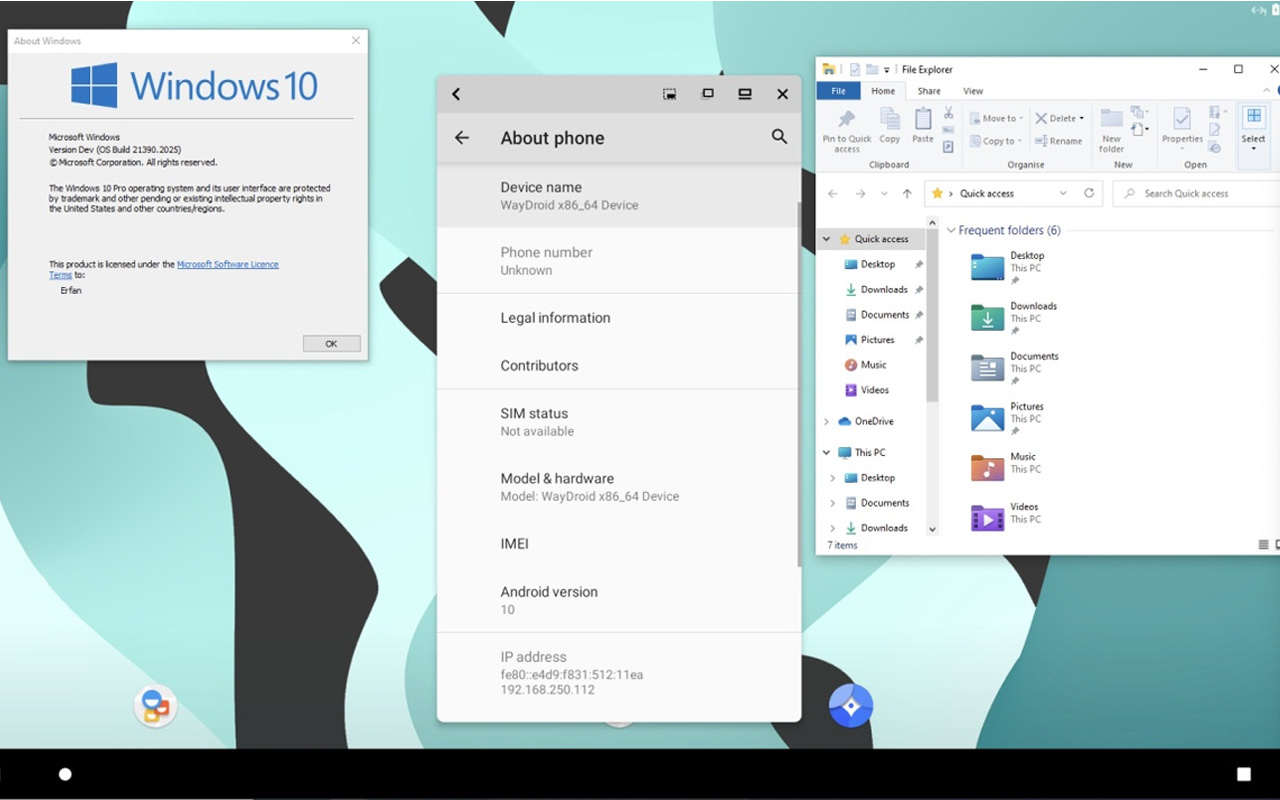The width and height of the screenshot is (1280, 800).
Task: Open Legal information in About phone
Action: 618,318
